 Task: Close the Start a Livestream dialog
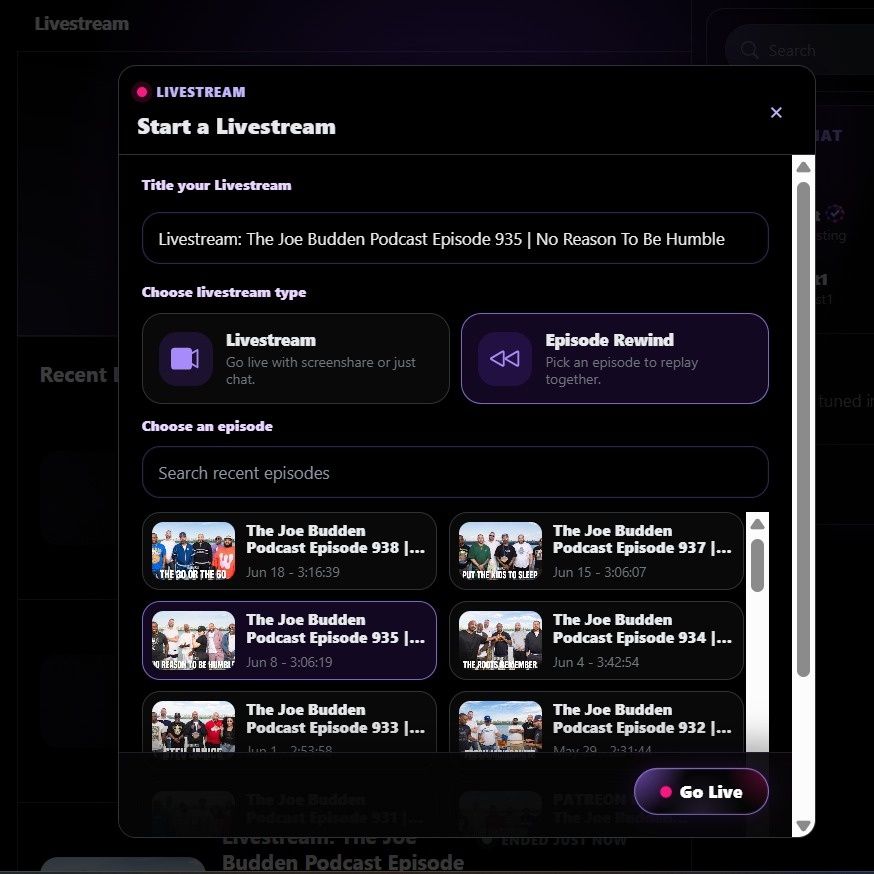tap(775, 113)
